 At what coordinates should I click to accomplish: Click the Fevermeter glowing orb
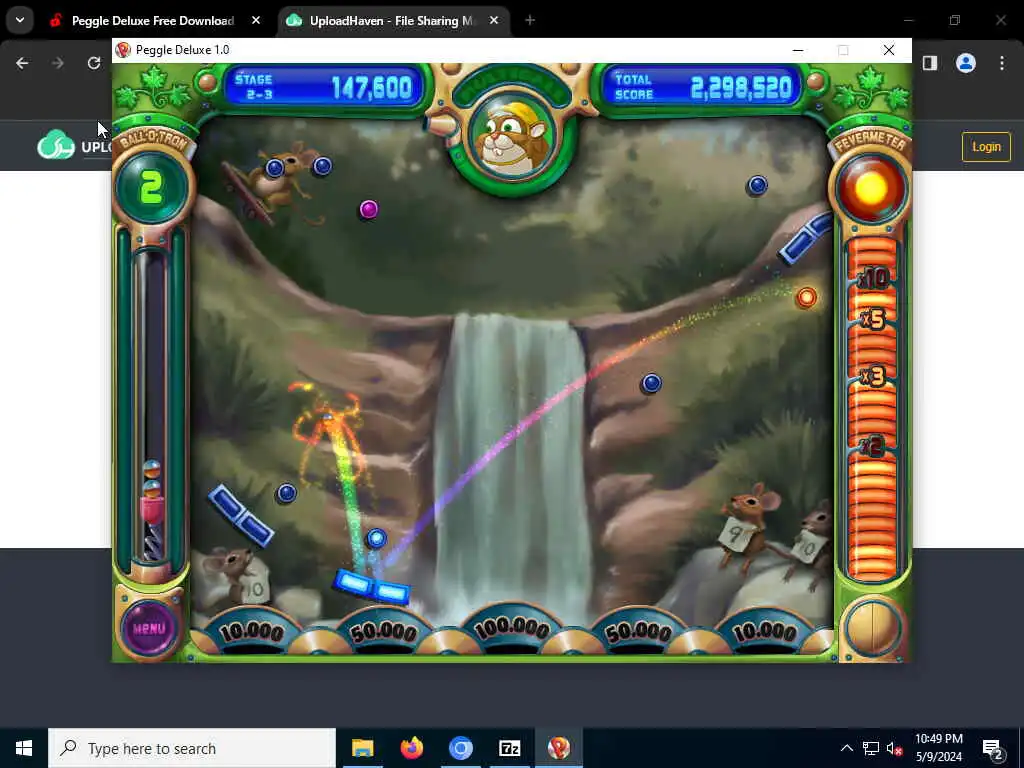click(871, 188)
